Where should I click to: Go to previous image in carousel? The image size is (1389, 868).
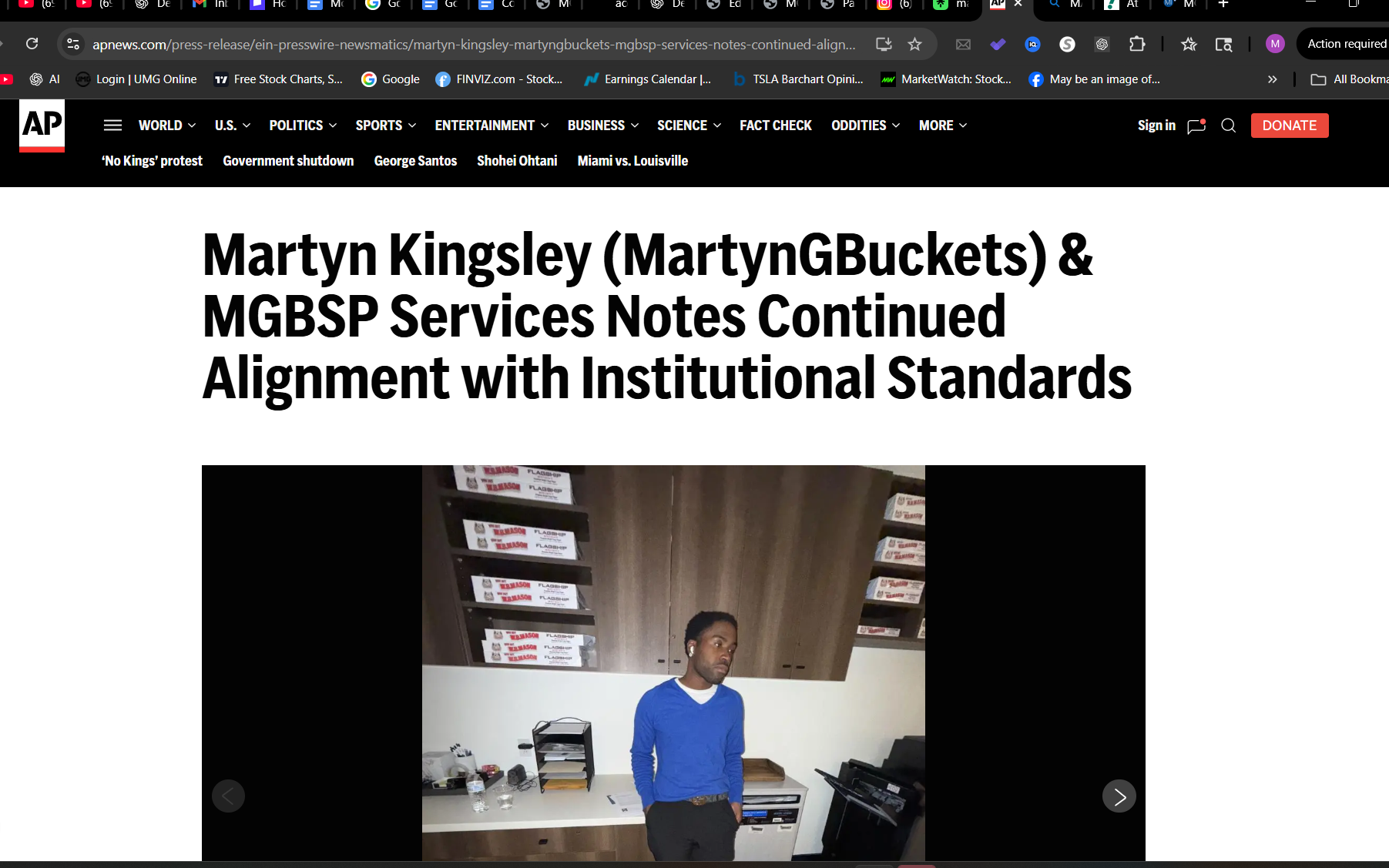(x=228, y=796)
